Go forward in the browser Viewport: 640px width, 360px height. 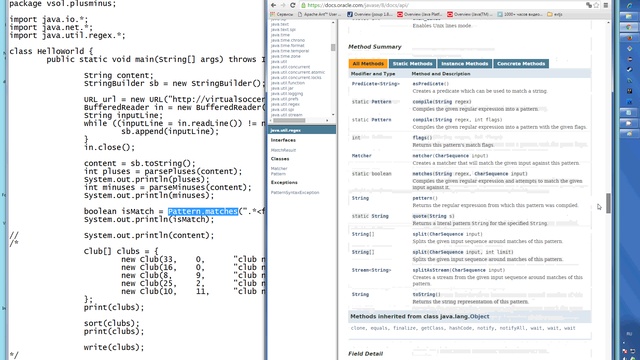[282, 5]
